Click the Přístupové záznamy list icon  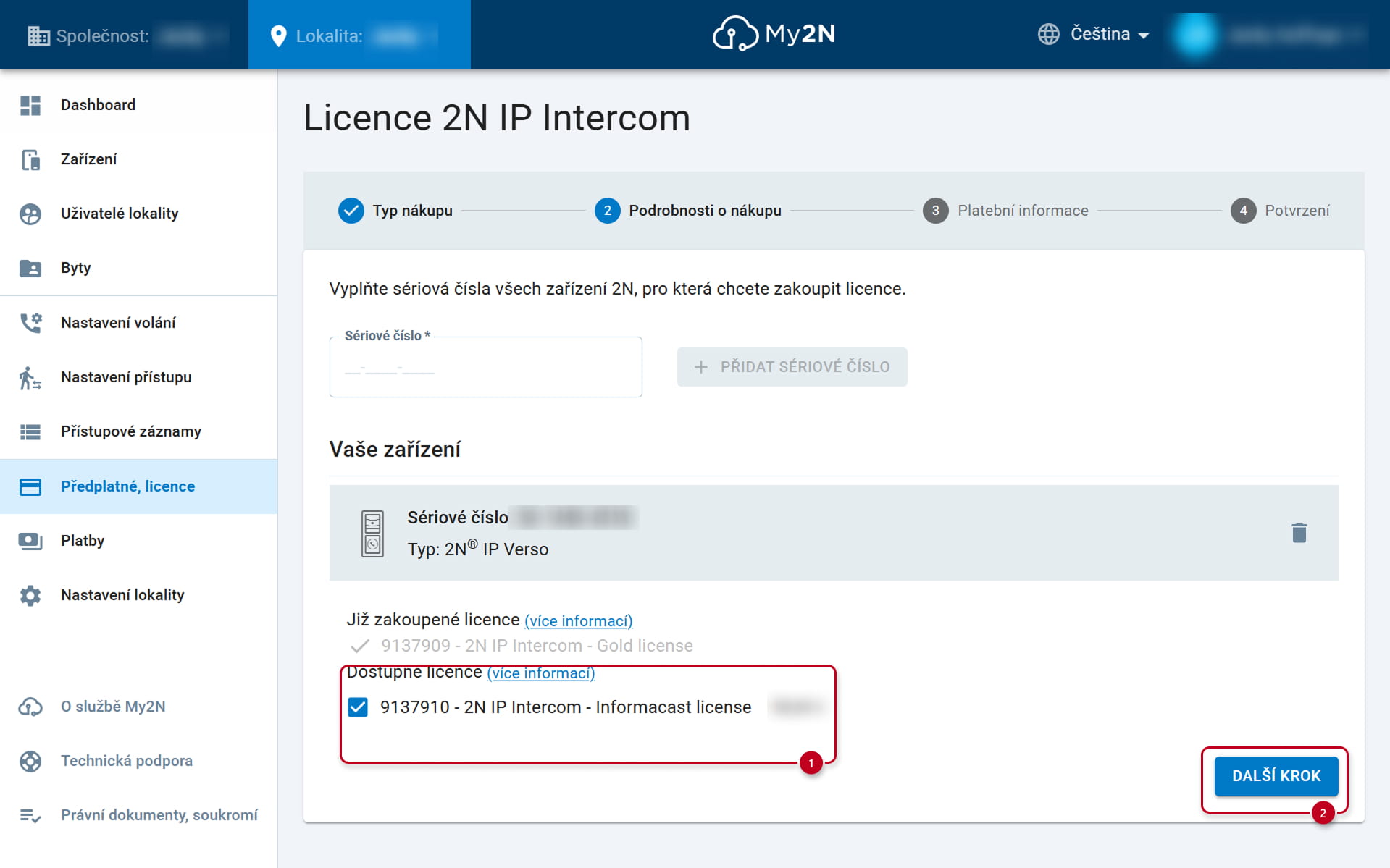(x=30, y=431)
